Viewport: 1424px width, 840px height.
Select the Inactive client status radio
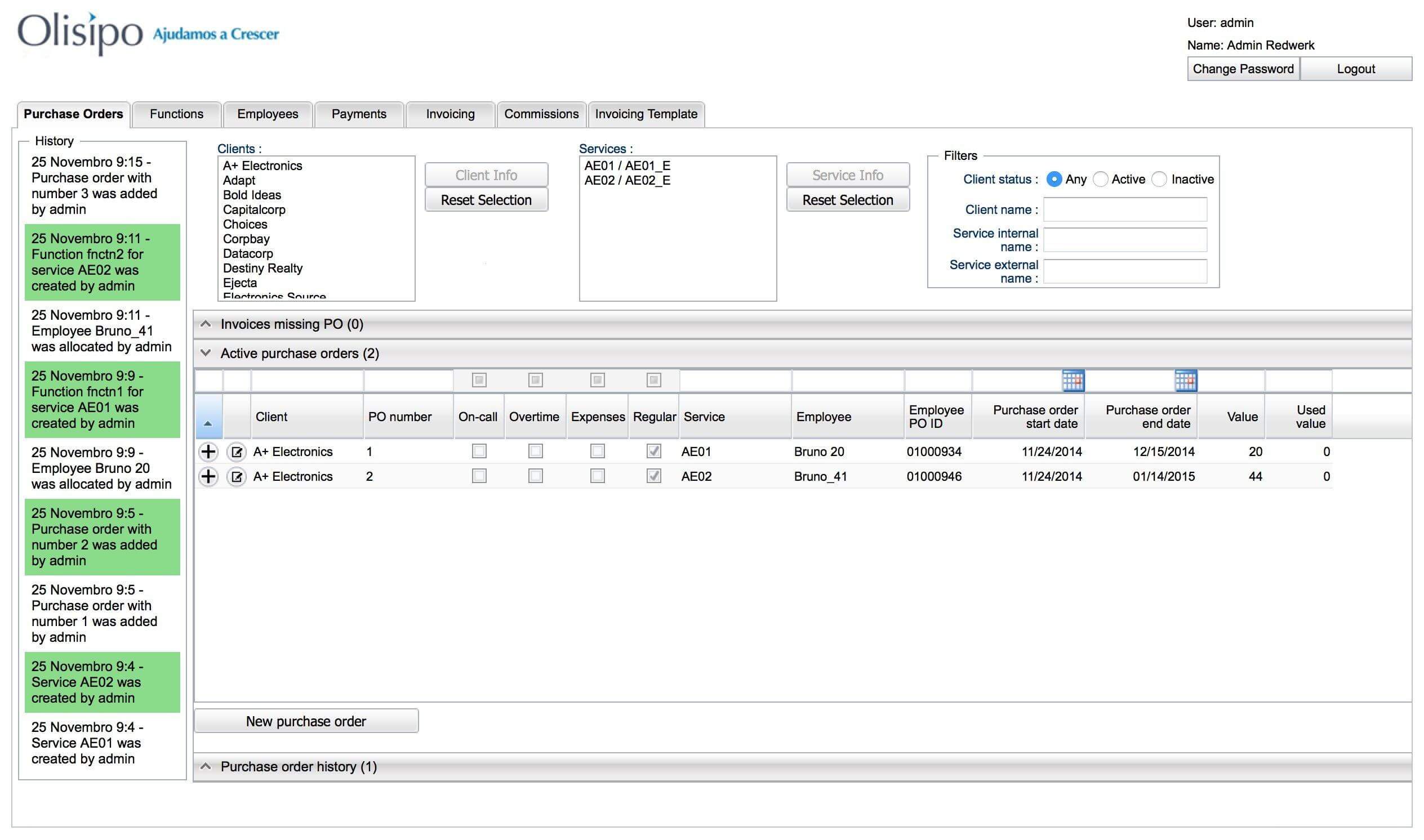pos(1159,180)
